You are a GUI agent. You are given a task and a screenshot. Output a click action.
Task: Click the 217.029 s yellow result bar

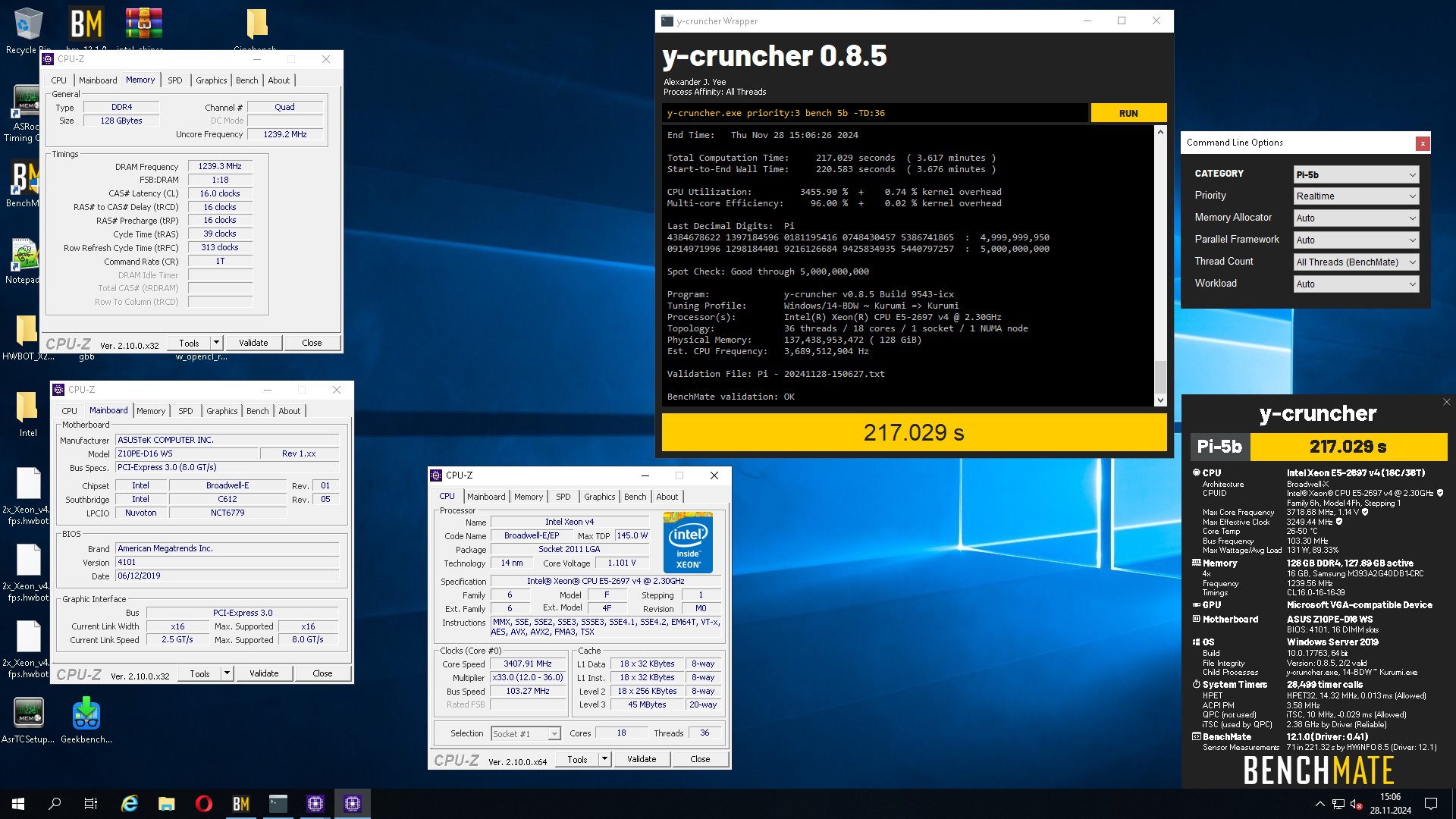[914, 432]
